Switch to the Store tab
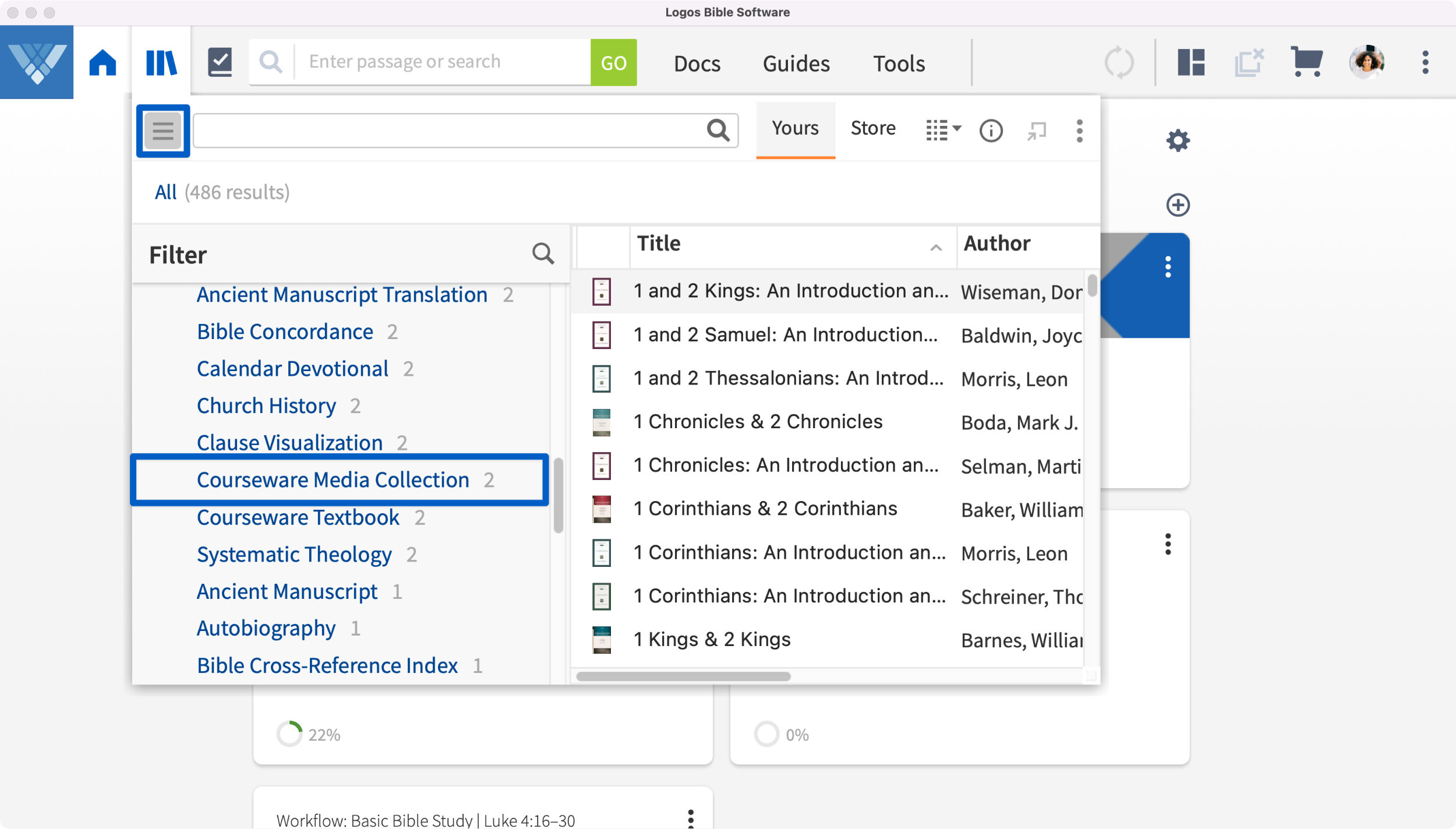The image size is (1456, 829). (x=873, y=128)
